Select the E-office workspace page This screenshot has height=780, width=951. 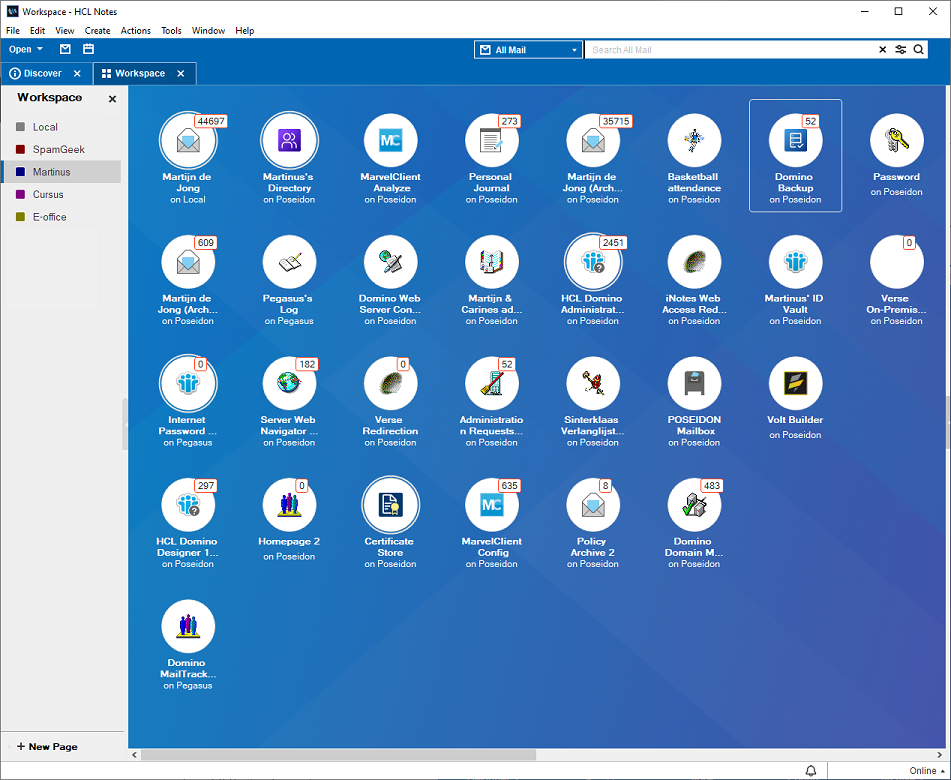point(61,217)
